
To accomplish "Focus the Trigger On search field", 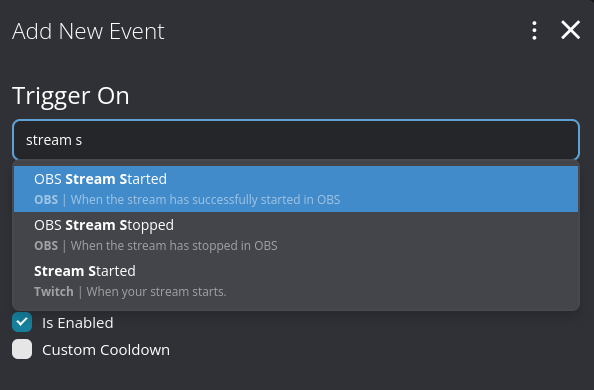I will [x=296, y=140].
